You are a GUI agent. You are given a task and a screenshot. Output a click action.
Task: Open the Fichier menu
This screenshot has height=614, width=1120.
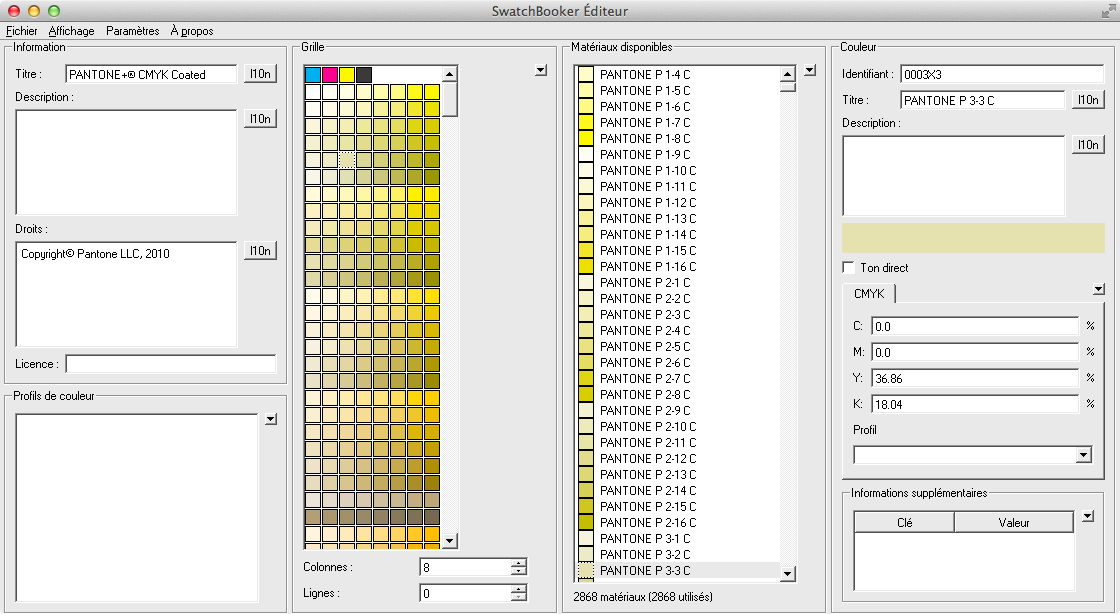pos(21,31)
